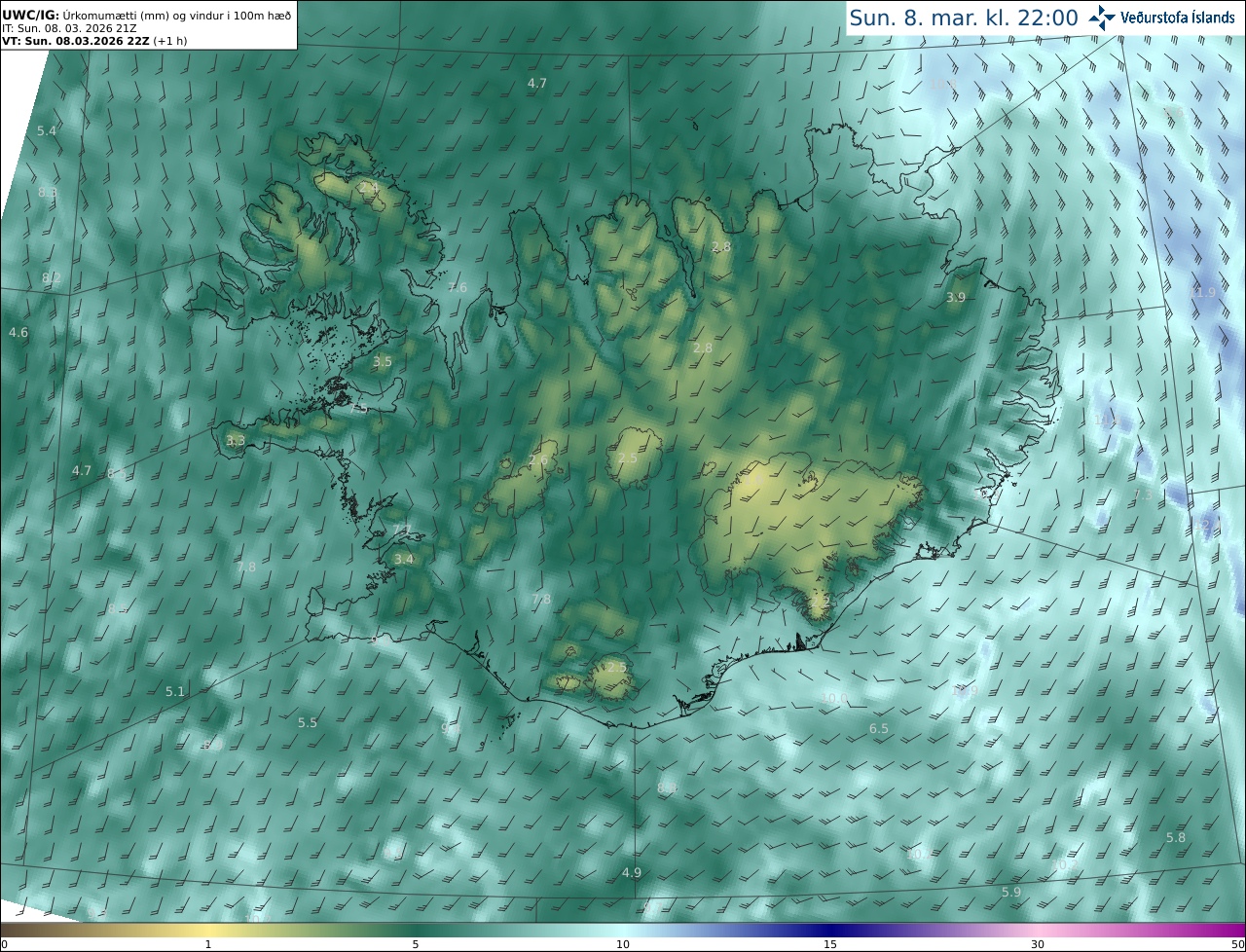The width and height of the screenshot is (1246, 952).
Task: Click the yellow segment of the colour scale
Action: click(208, 930)
